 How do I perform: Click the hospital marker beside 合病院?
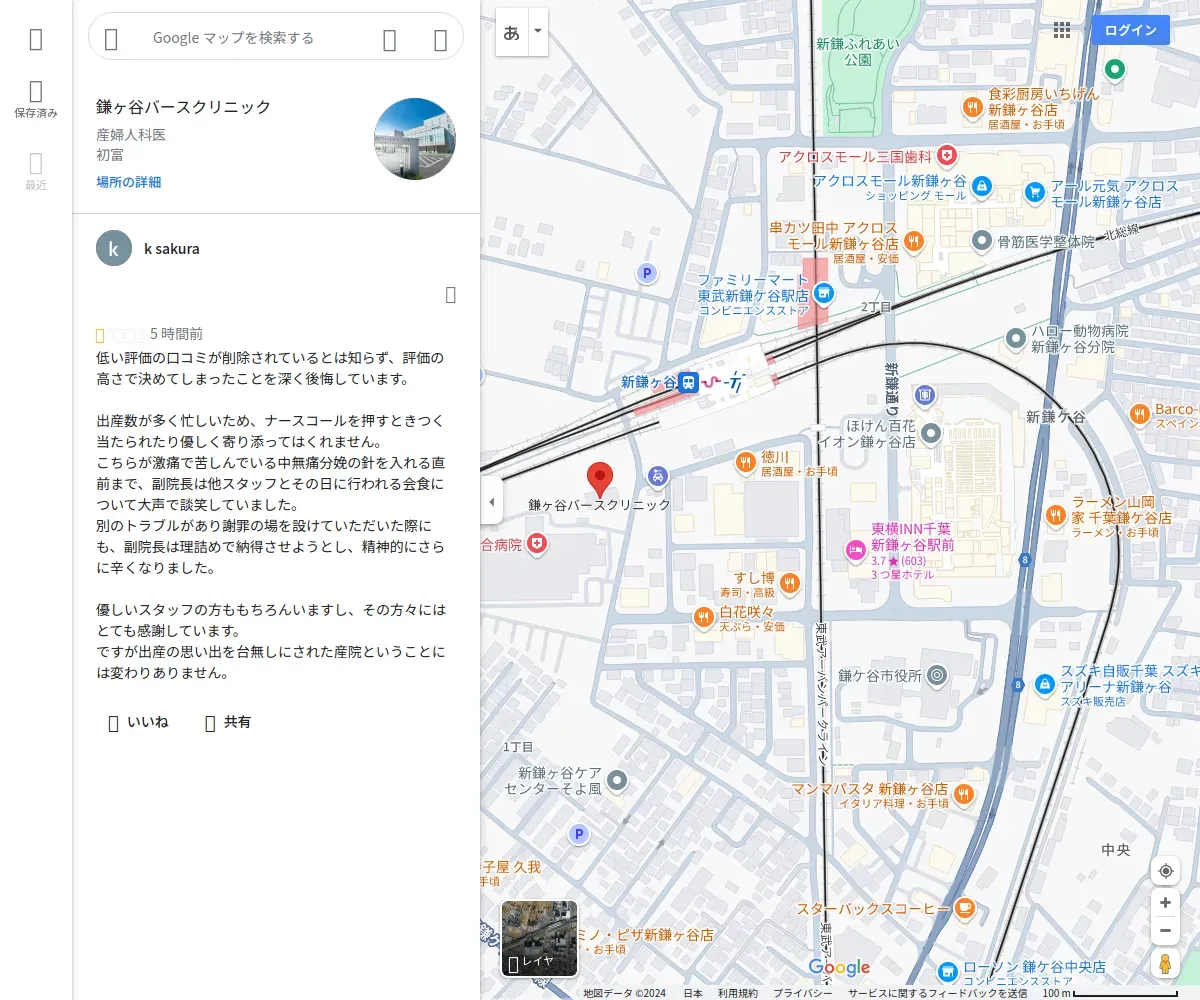538,542
